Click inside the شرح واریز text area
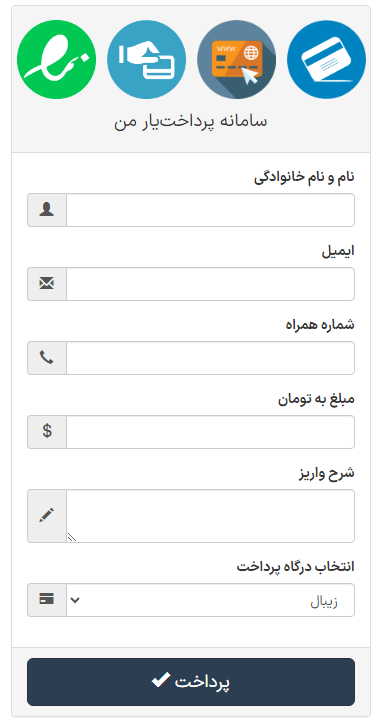378x723 pixels. (x=211, y=516)
